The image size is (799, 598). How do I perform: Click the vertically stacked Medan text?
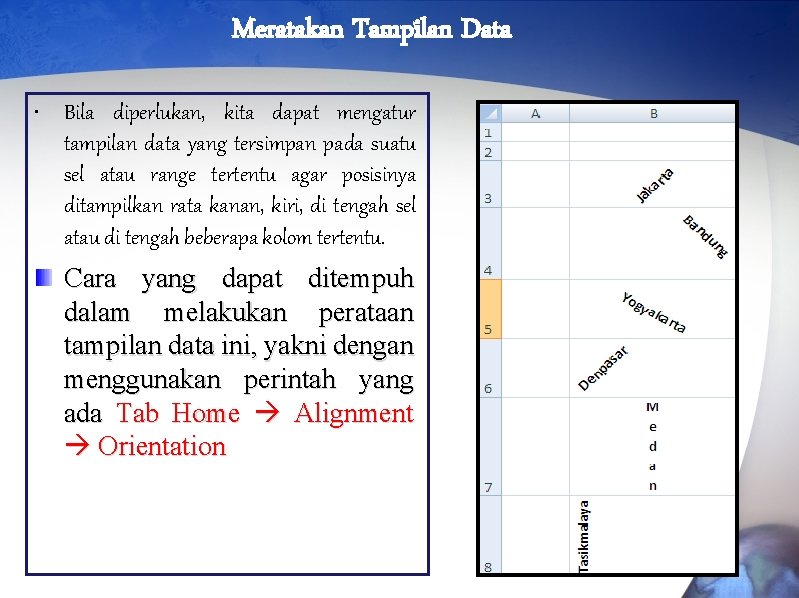coord(652,446)
